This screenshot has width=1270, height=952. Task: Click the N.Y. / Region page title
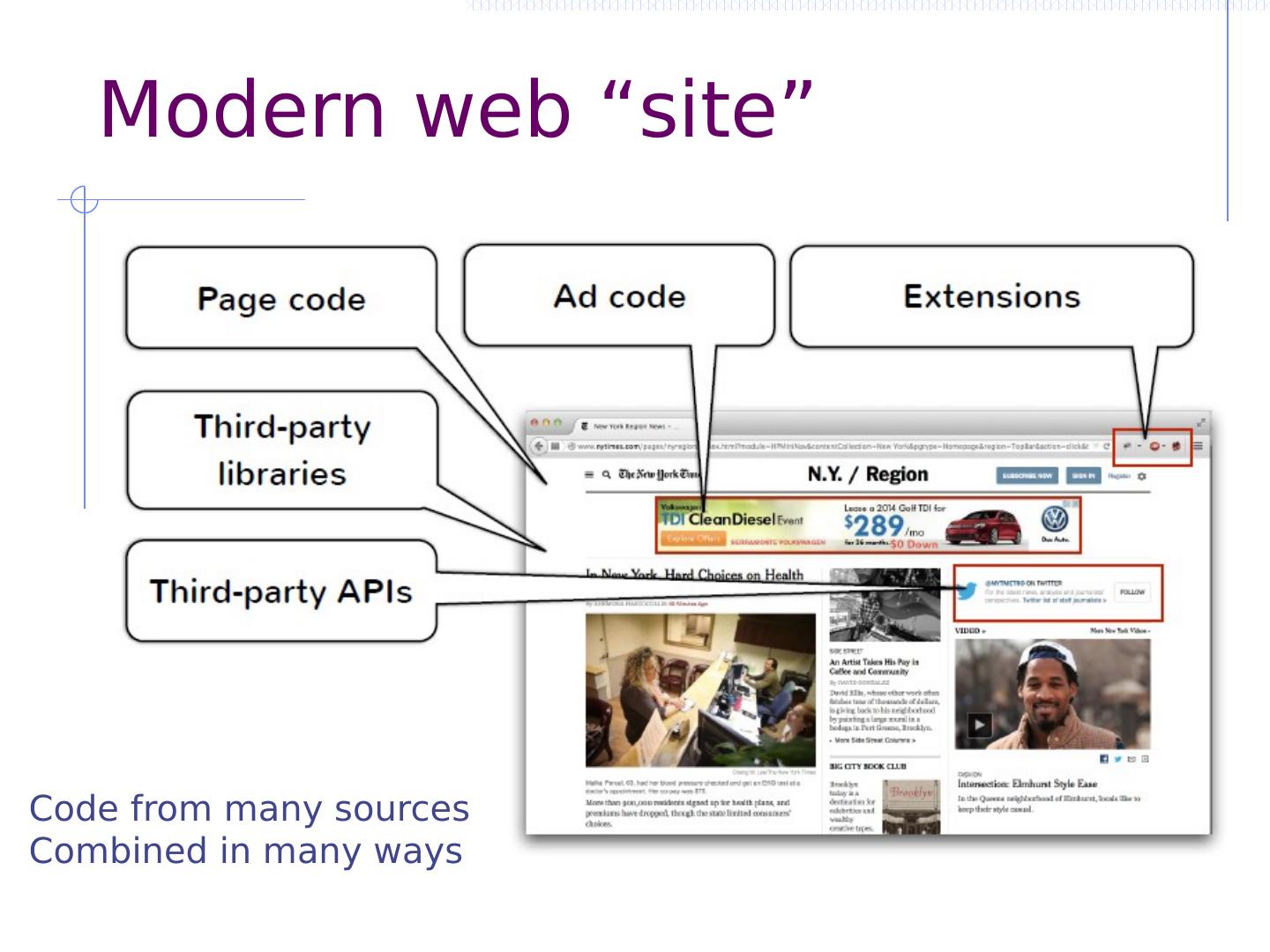click(x=868, y=474)
